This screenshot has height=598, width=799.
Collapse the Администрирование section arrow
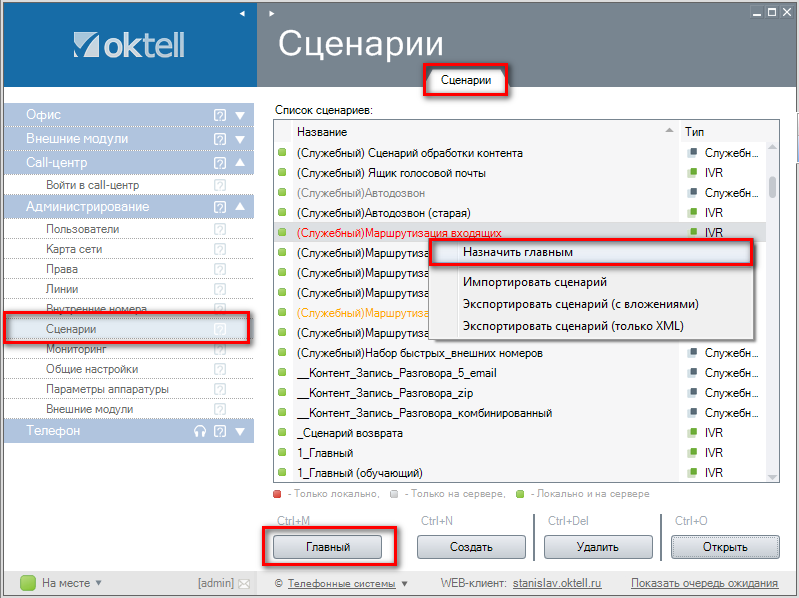pyautogui.click(x=240, y=207)
